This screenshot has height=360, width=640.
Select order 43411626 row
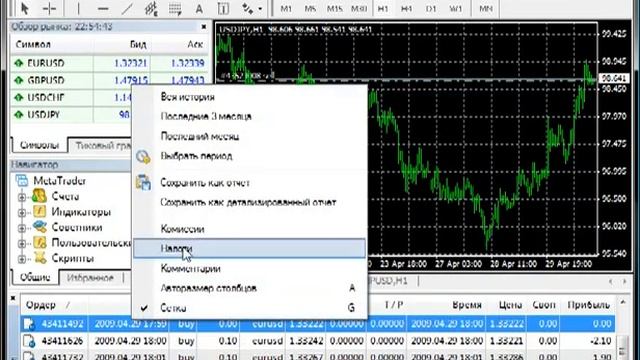318,341
